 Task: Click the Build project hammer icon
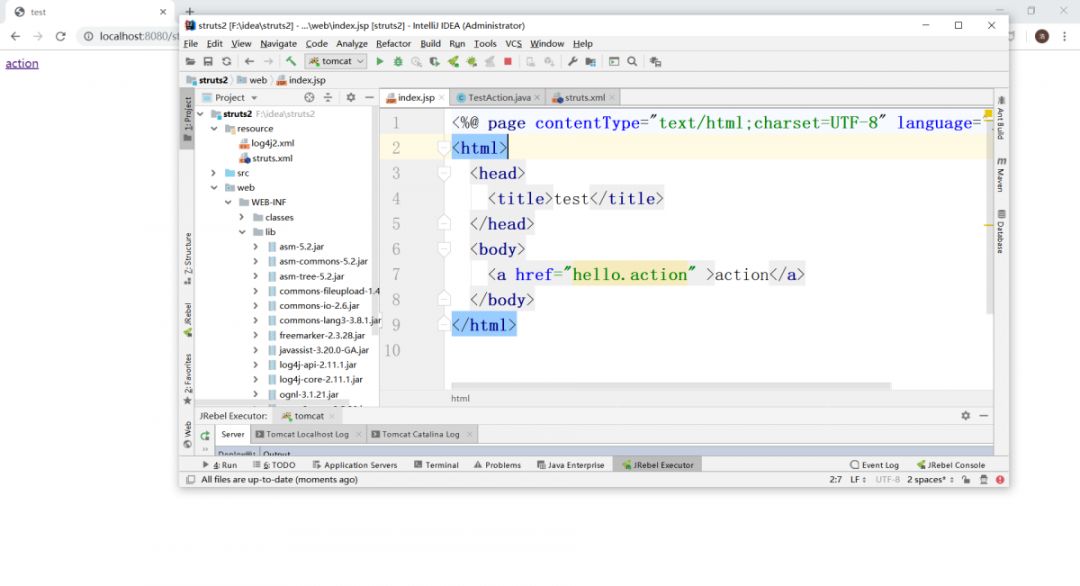291,61
